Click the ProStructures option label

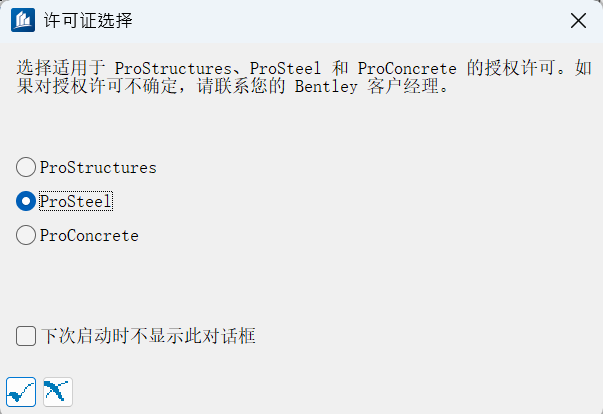98,167
